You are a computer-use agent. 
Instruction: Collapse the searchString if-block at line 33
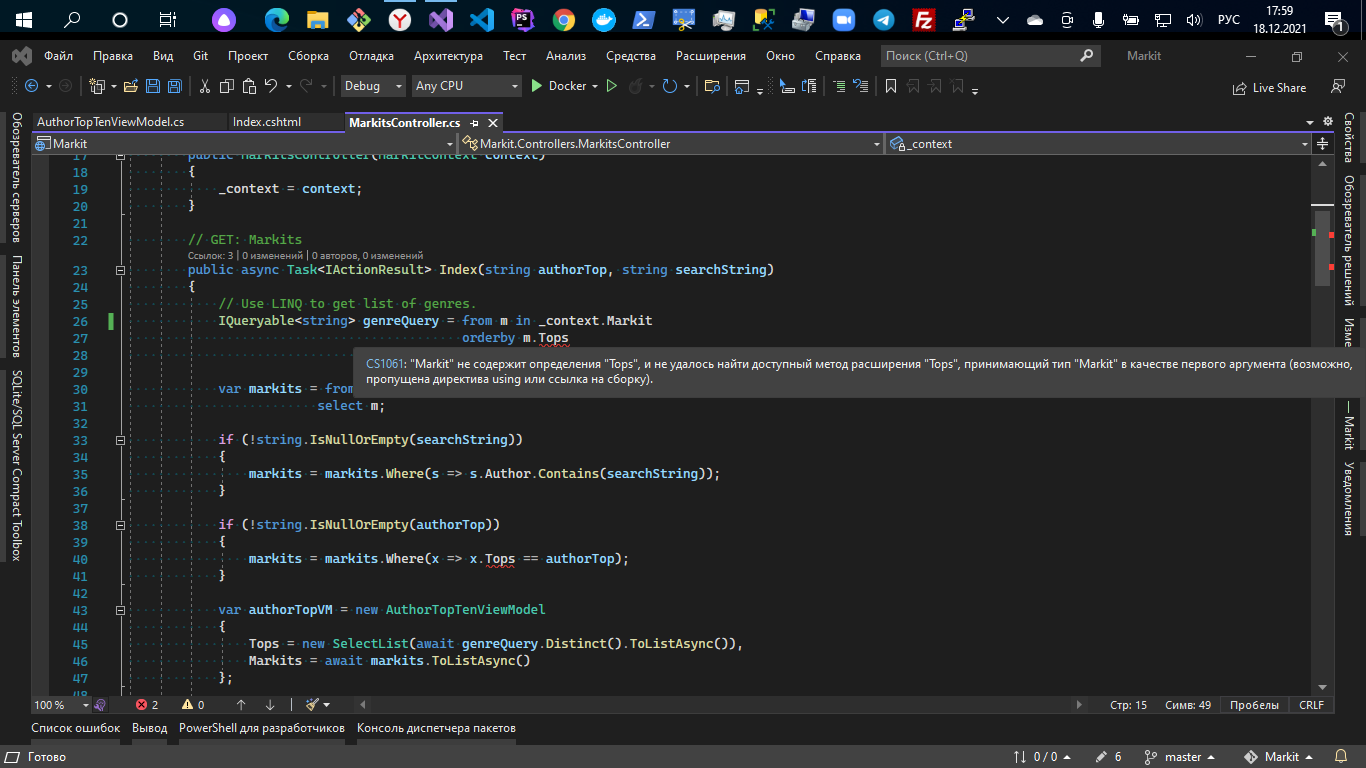tap(120, 440)
